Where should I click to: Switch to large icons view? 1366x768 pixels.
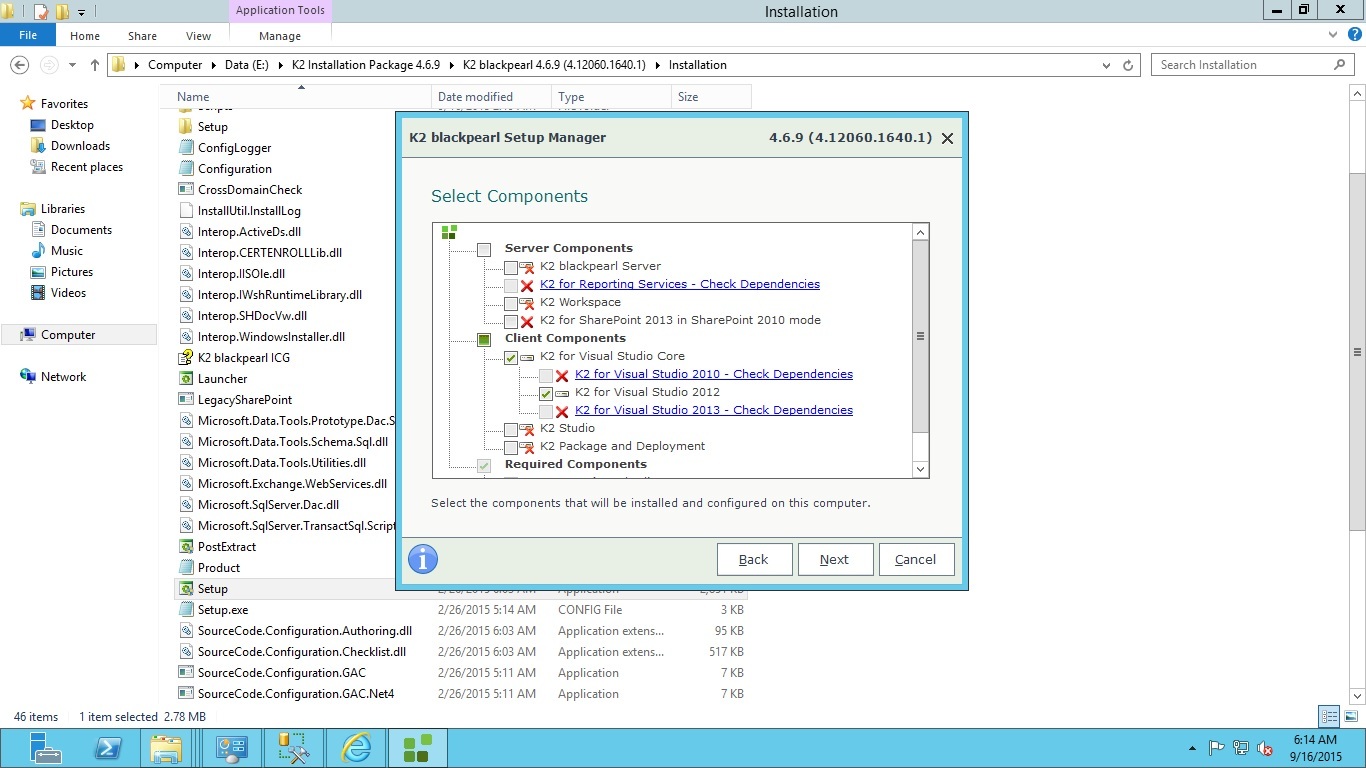(x=1349, y=716)
